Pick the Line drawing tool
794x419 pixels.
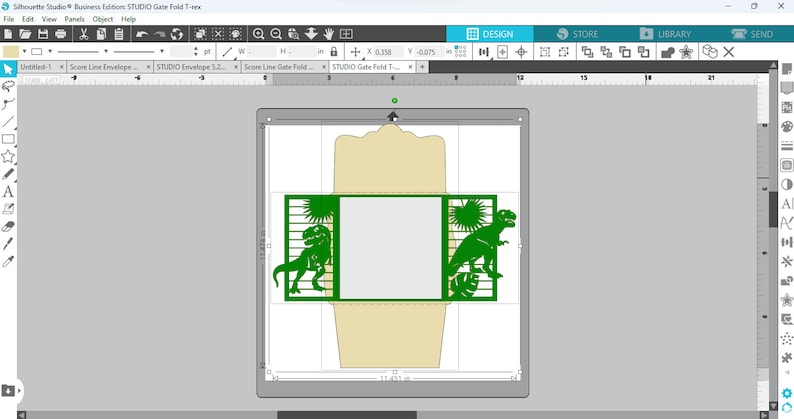(8, 122)
